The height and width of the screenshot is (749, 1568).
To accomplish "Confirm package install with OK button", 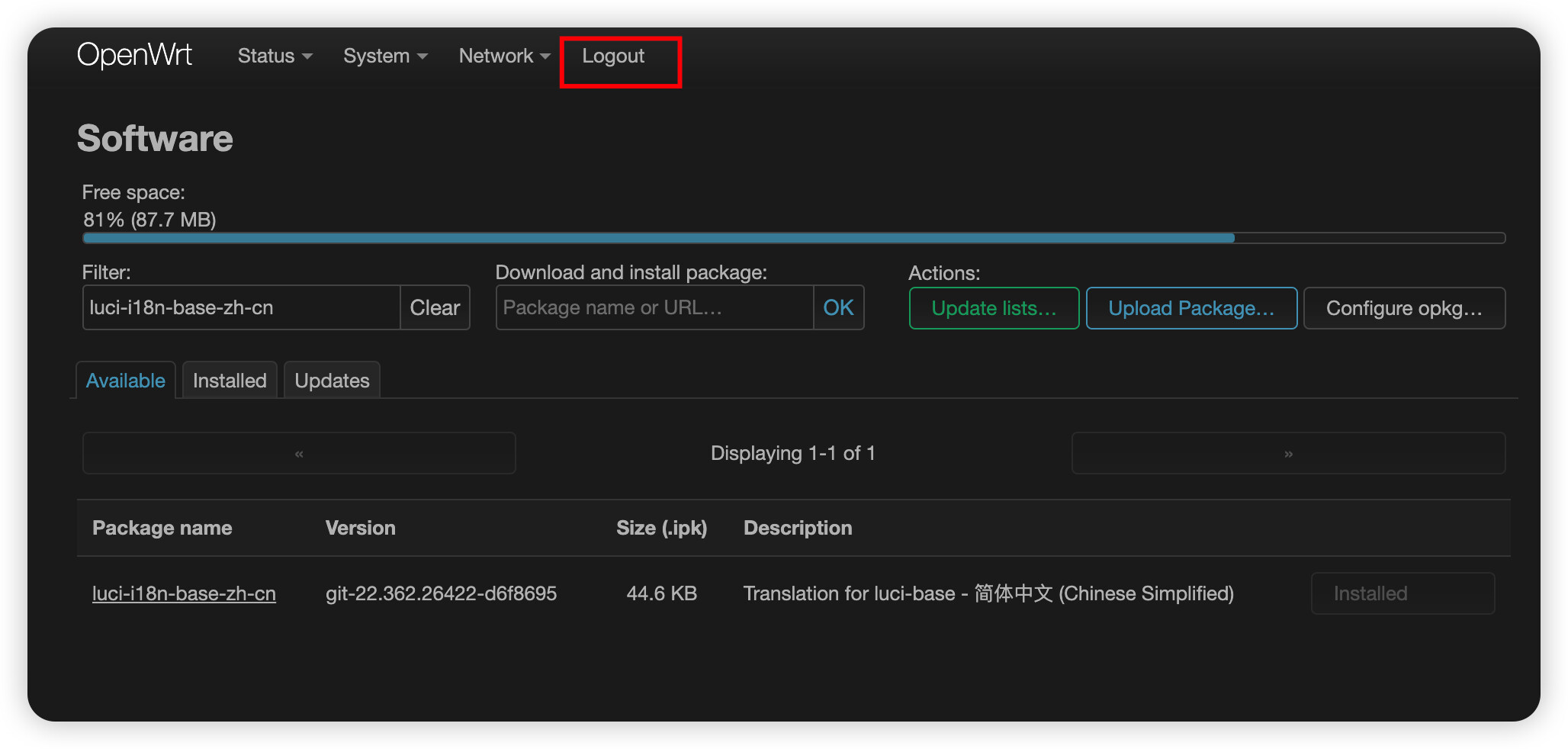I will click(838, 307).
